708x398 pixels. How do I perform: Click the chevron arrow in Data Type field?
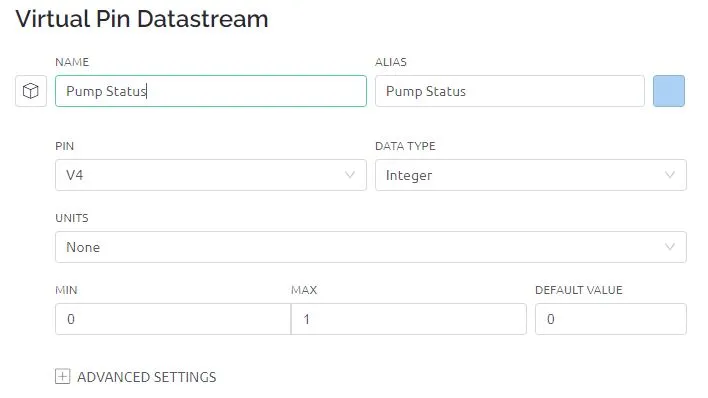tap(670, 175)
